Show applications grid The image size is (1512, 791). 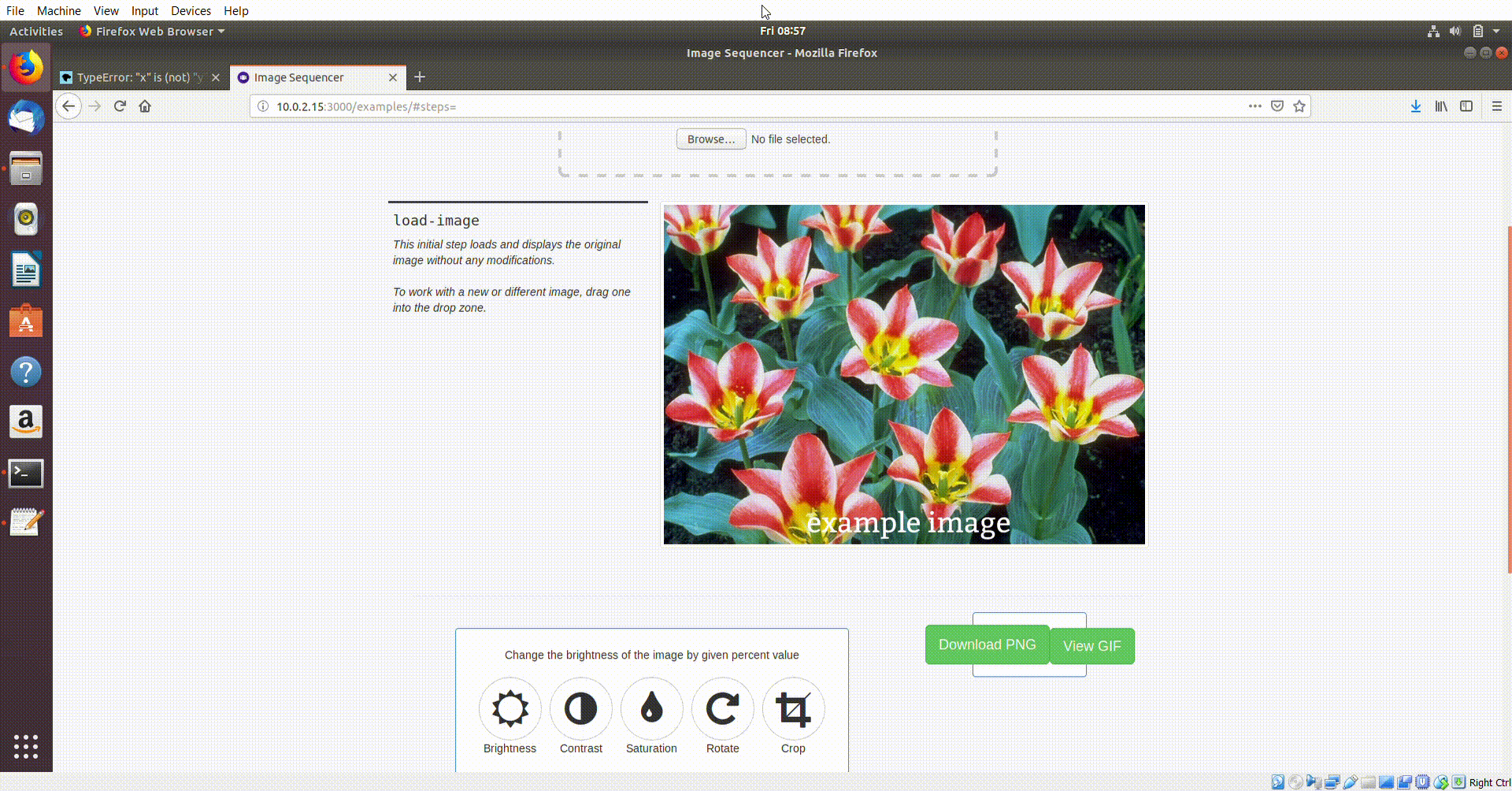click(26, 746)
